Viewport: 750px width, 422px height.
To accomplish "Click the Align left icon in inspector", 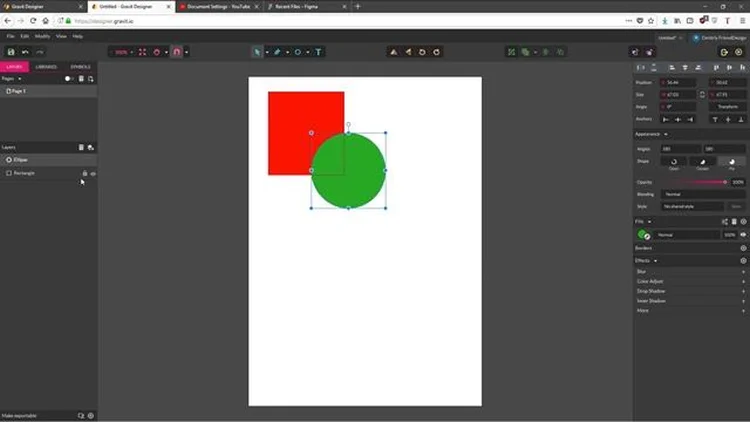I will [x=672, y=68].
